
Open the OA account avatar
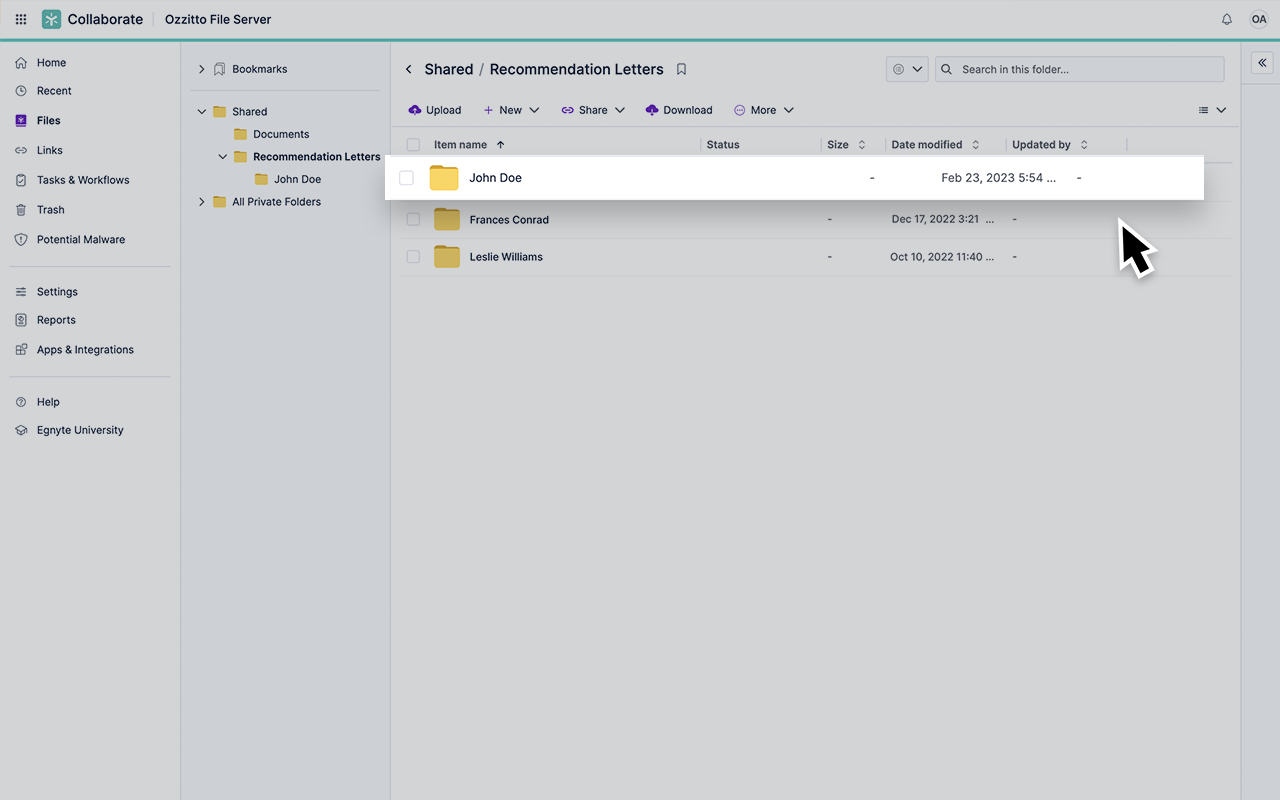coord(1259,19)
